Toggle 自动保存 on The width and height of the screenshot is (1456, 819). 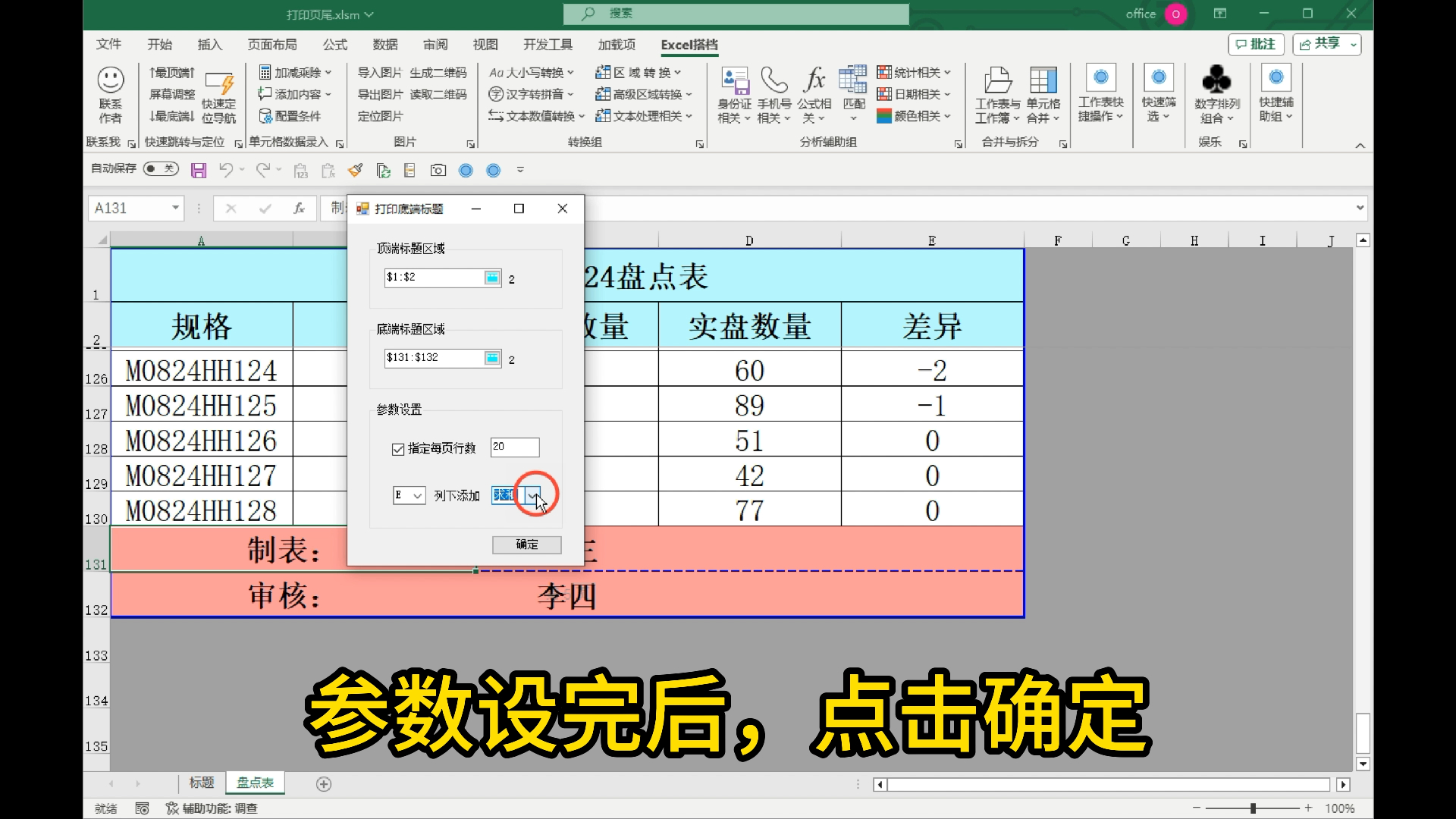pos(160,169)
